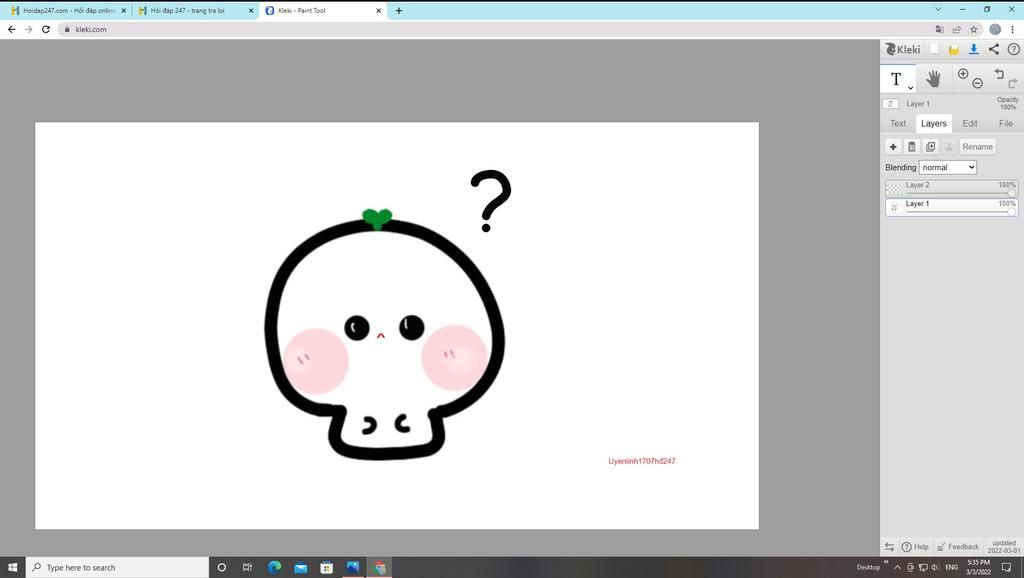Viewport: 1024px width, 578px height.
Task: Redo the undone action
Action: [1013, 83]
